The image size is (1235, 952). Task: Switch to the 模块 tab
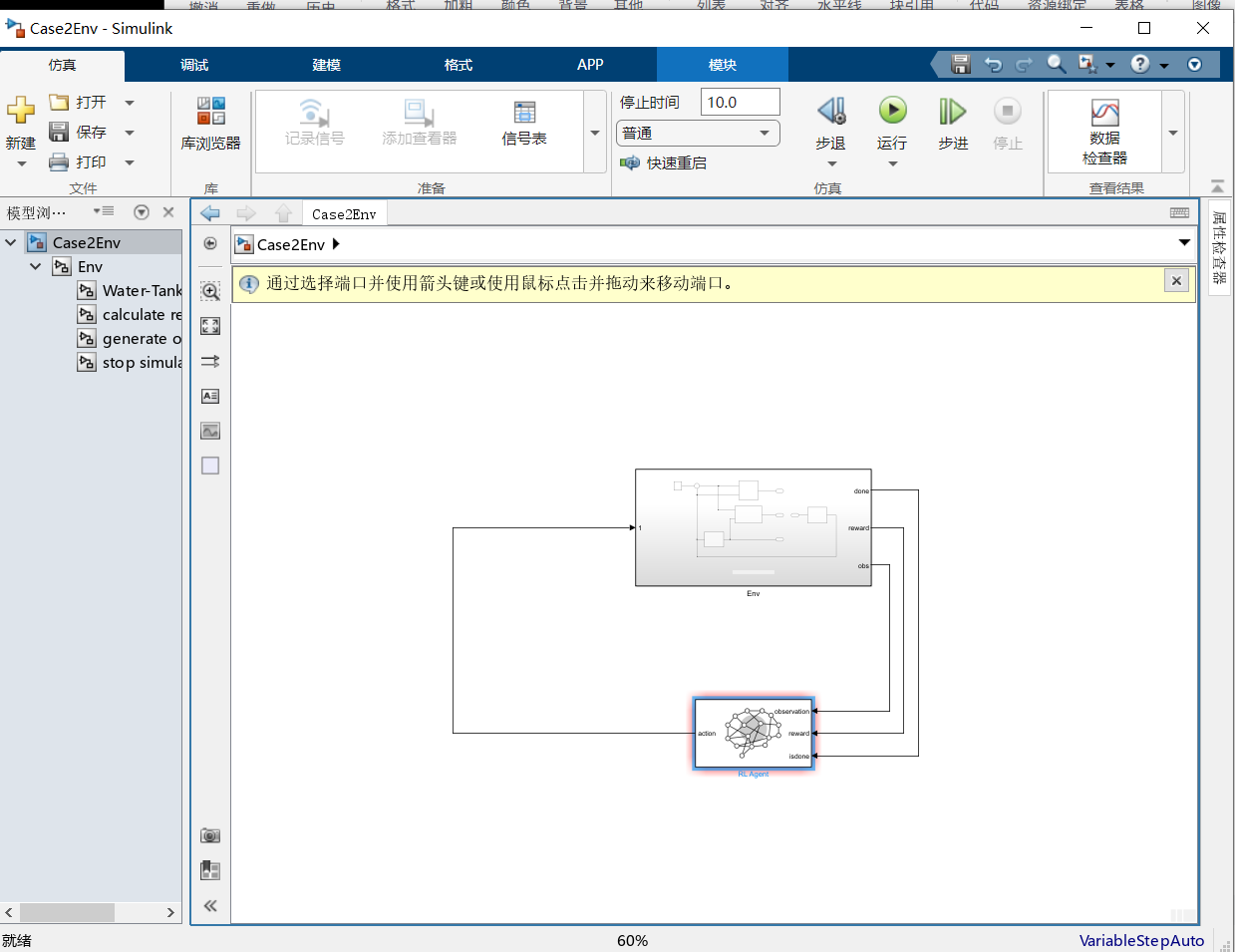click(723, 65)
